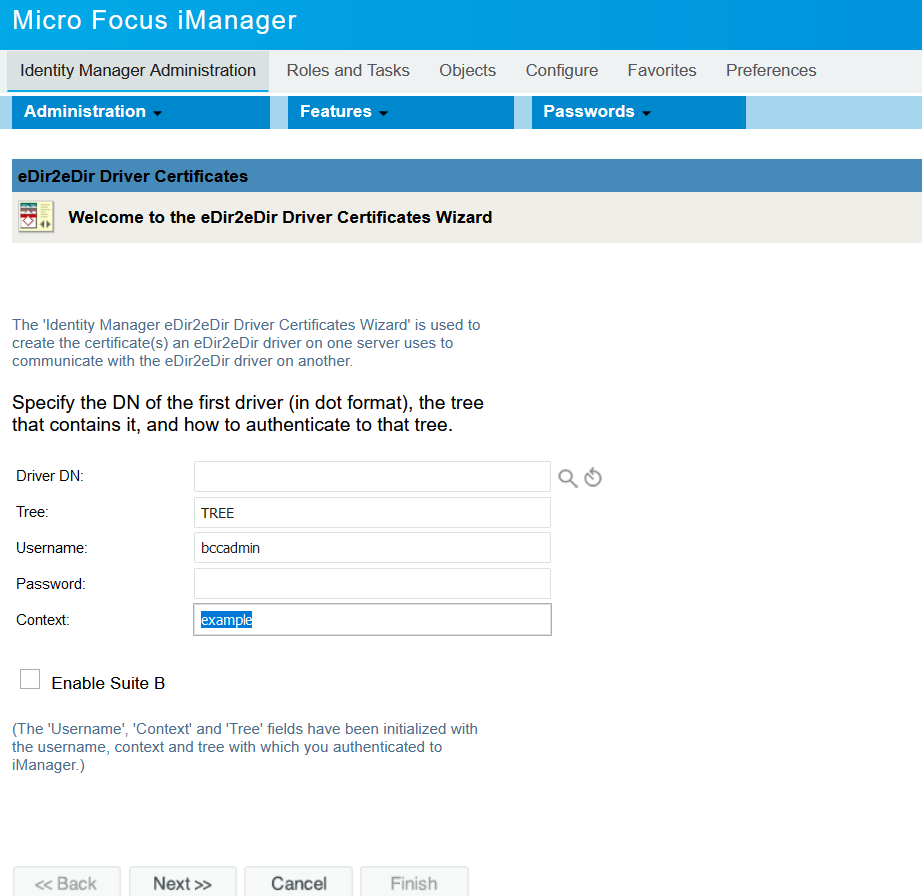Image resolution: width=922 pixels, height=896 pixels.
Task: Expand the Passwords dropdown menu
Action: click(597, 112)
